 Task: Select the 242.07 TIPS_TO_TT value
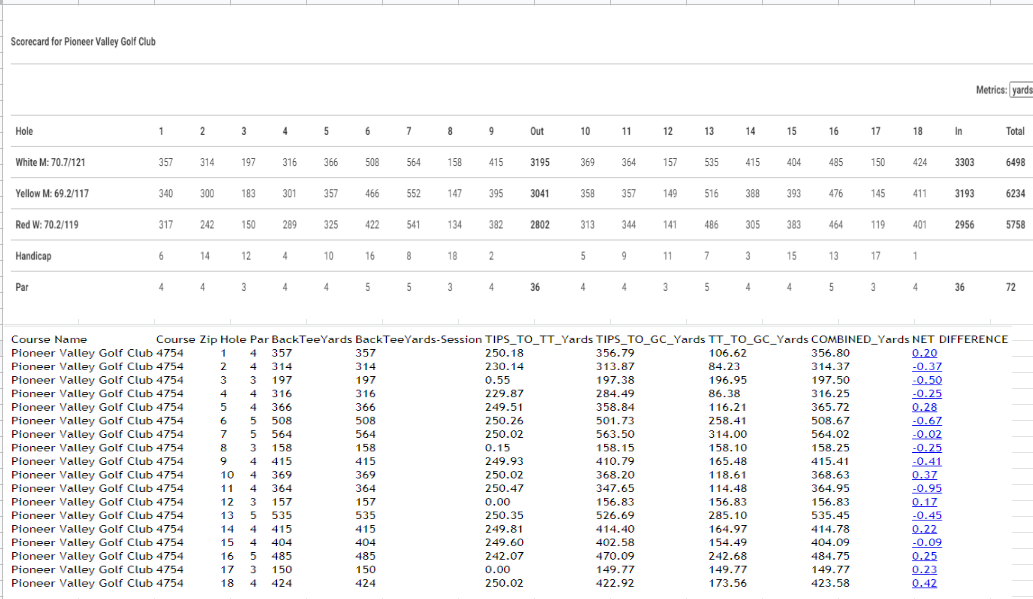[504, 556]
